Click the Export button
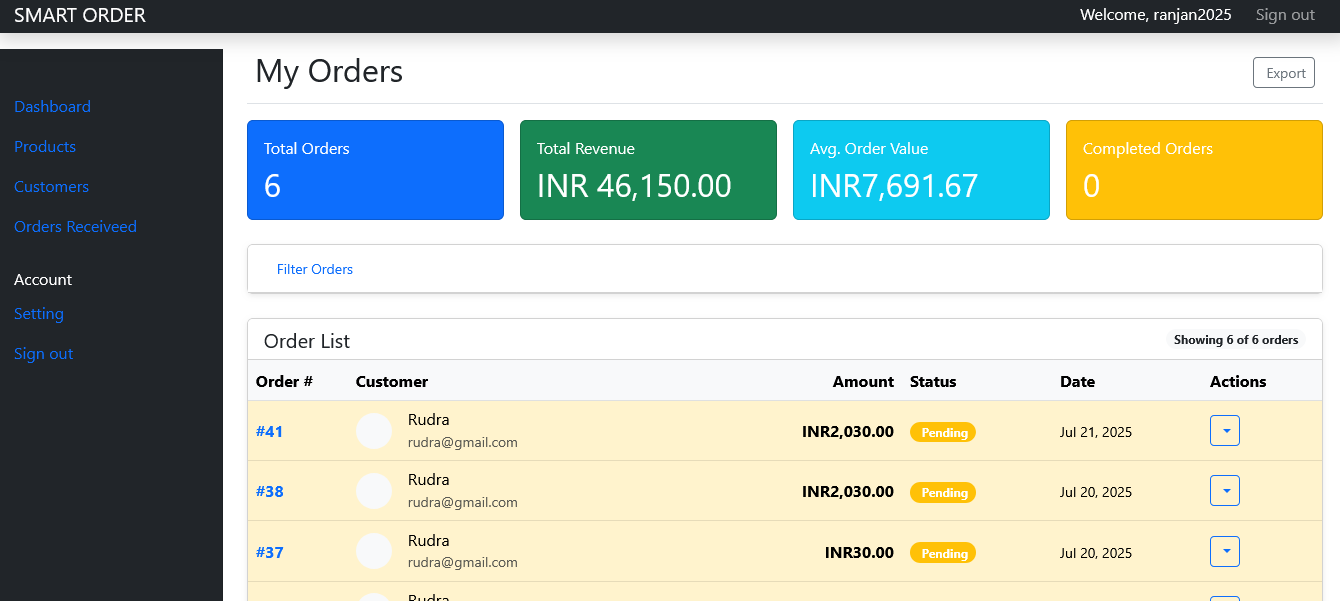 click(x=1283, y=72)
